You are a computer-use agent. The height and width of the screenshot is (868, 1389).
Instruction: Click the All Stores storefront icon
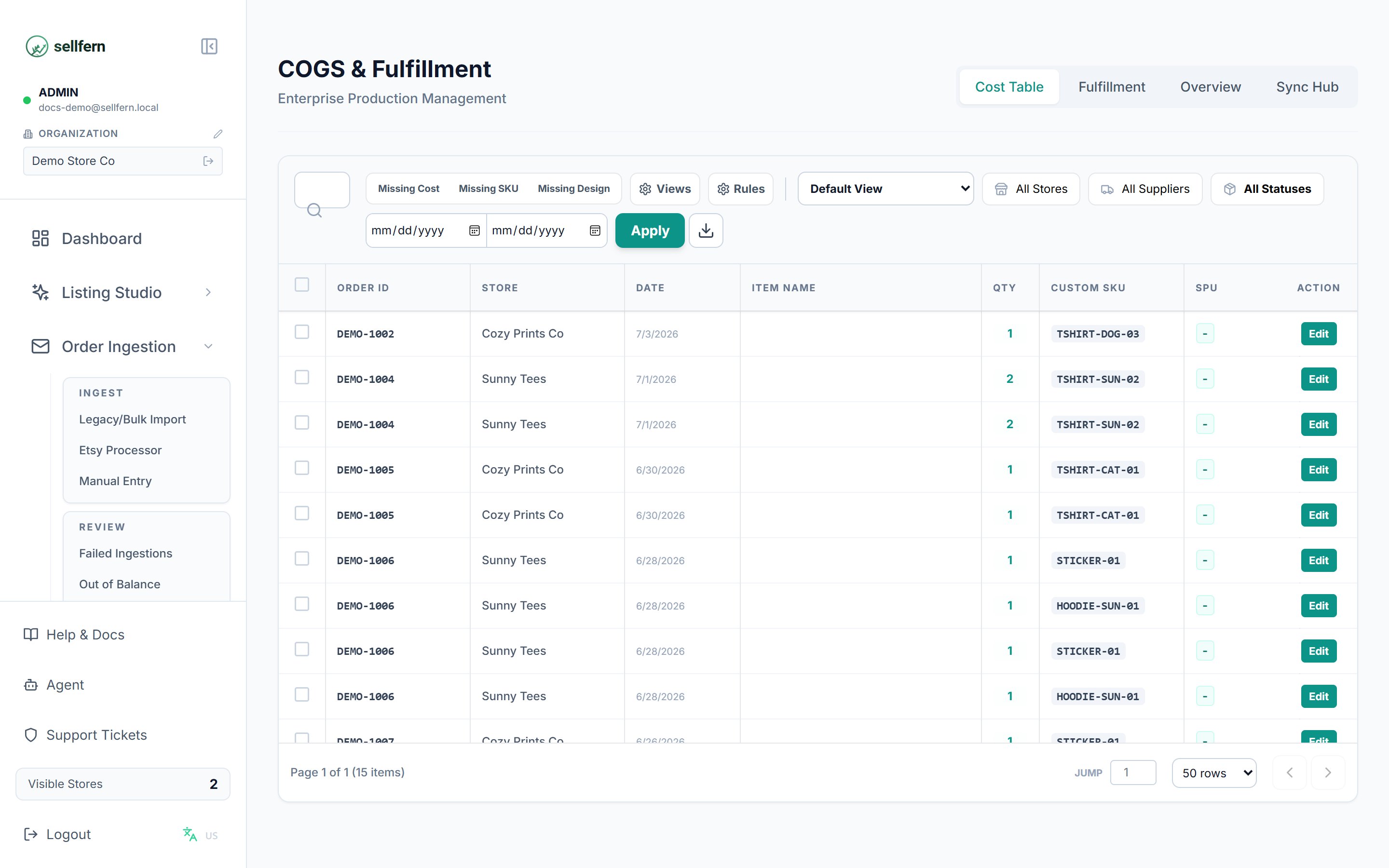click(1001, 190)
